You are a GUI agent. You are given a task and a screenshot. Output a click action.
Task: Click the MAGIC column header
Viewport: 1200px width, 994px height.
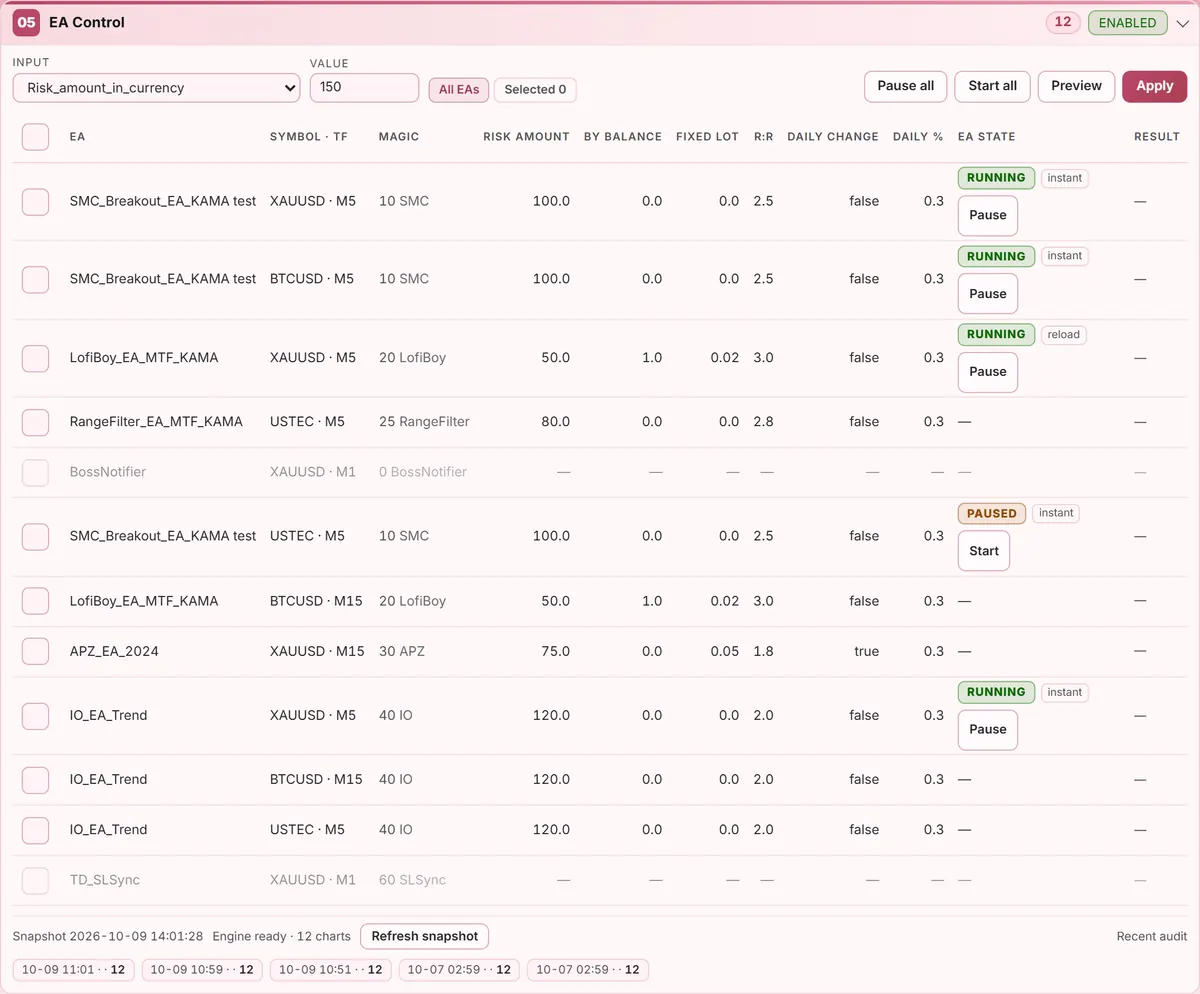coord(399,137)
